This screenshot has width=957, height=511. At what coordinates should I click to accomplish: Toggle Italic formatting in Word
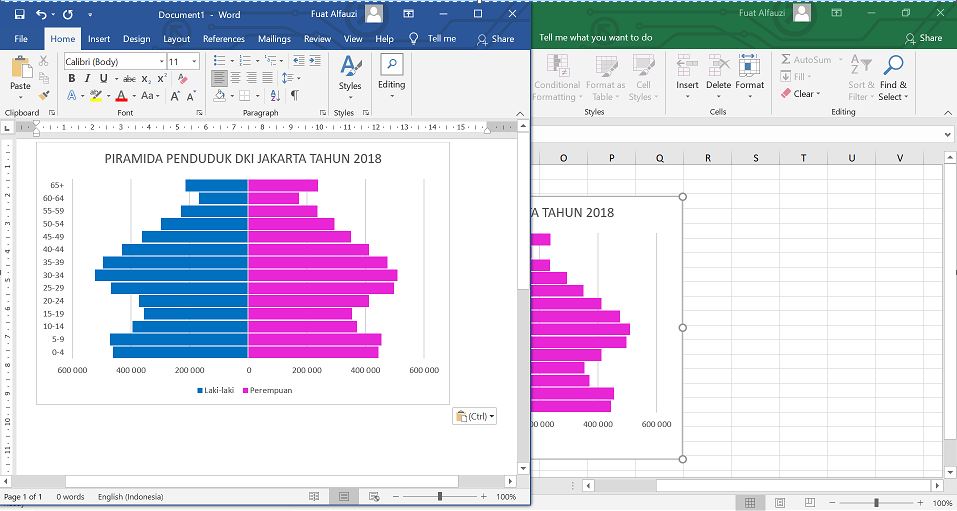pyautogui.click(x=87, y=78)
